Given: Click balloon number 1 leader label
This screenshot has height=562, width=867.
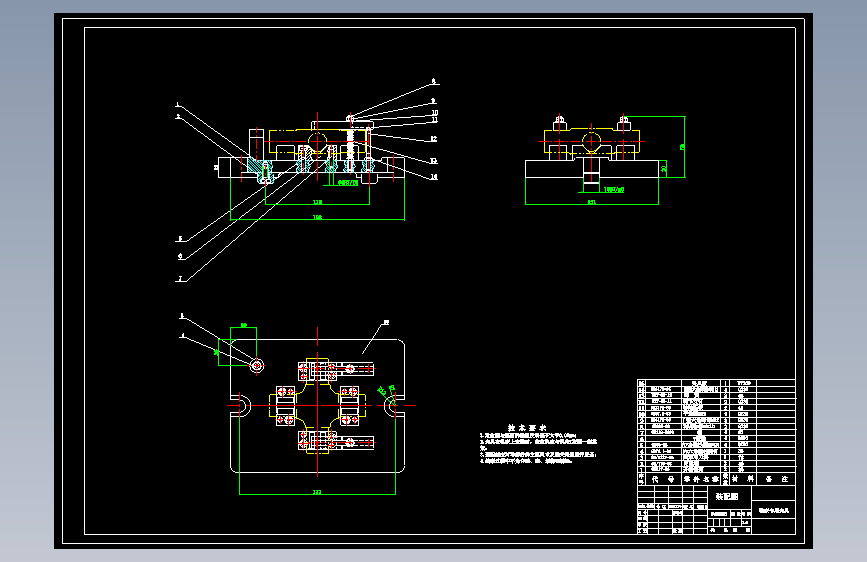Looking at the screenshot, I should 177,105.
